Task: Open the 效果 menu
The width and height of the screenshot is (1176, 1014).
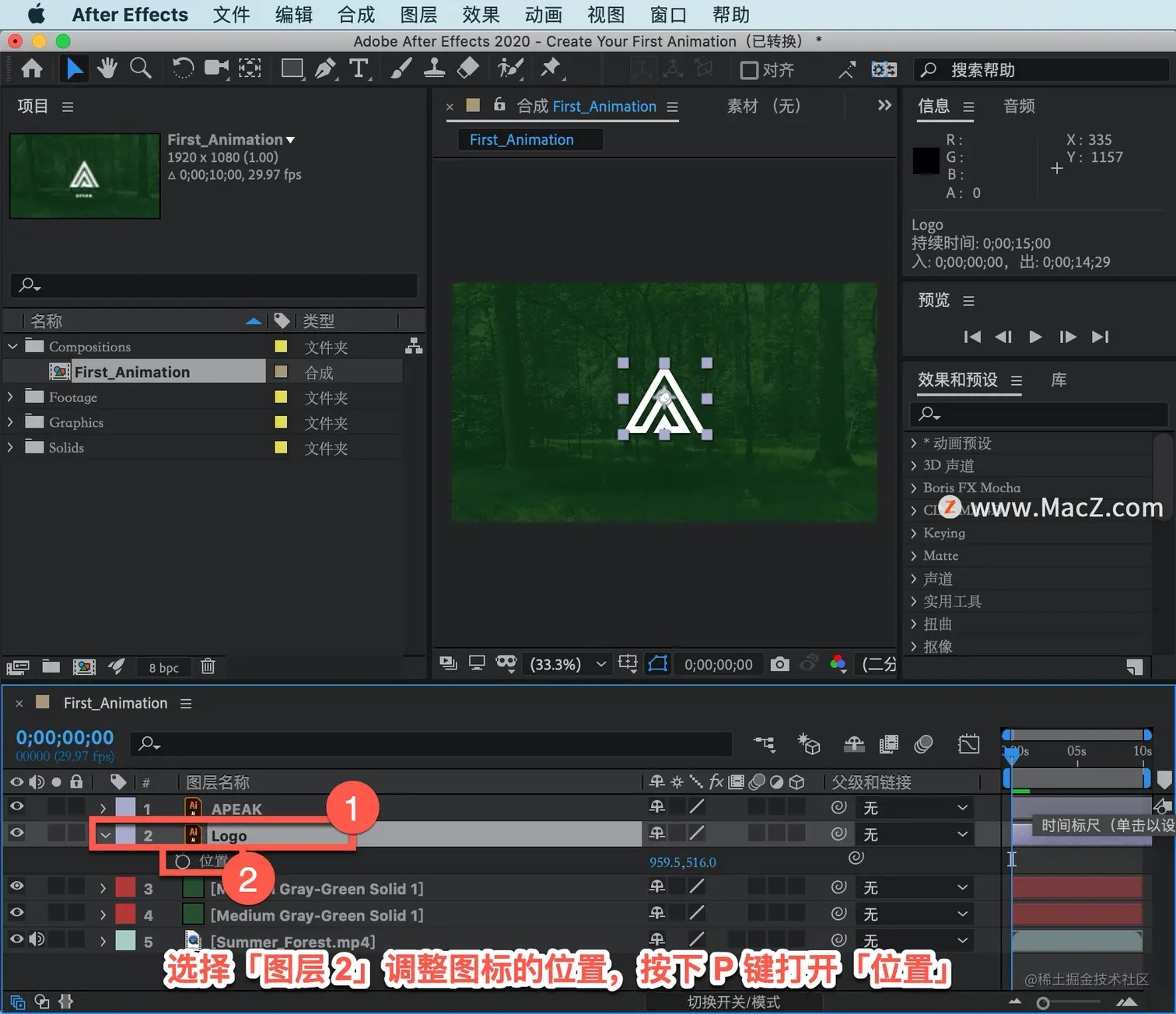Action: click(481, 15)
